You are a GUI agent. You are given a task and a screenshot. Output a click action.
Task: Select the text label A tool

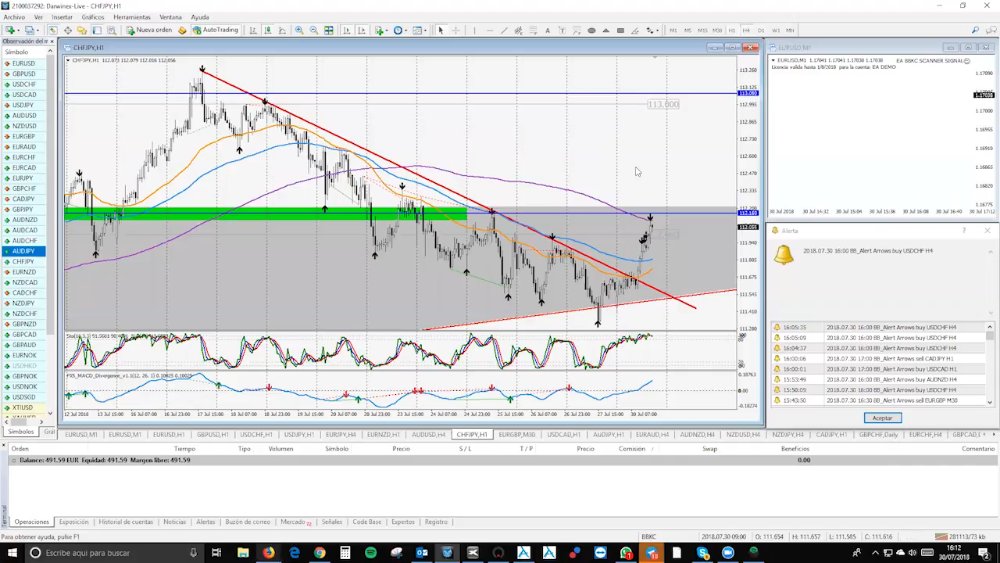[547, 30]
